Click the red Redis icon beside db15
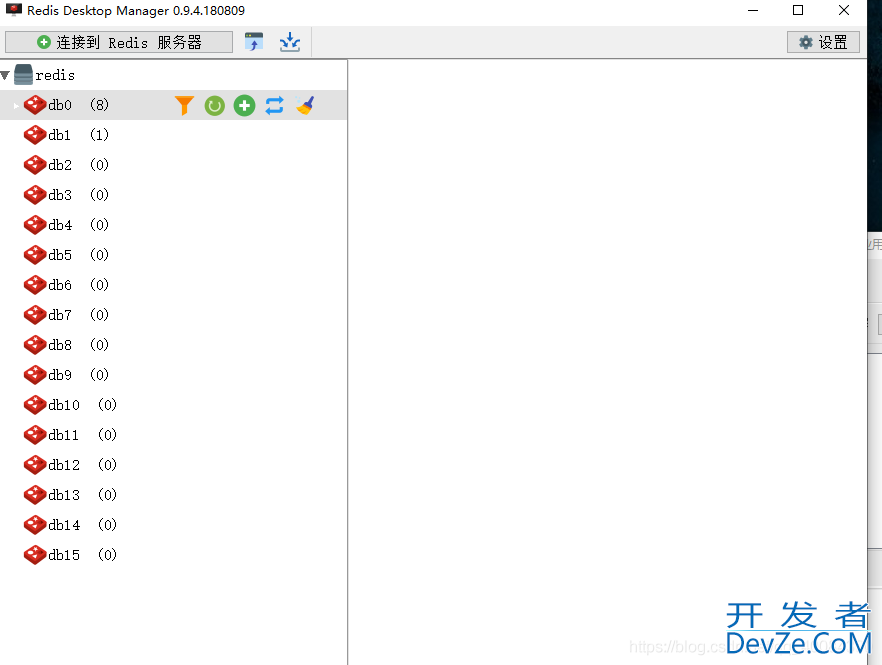 pyautogui.click(x=35, y=555)
